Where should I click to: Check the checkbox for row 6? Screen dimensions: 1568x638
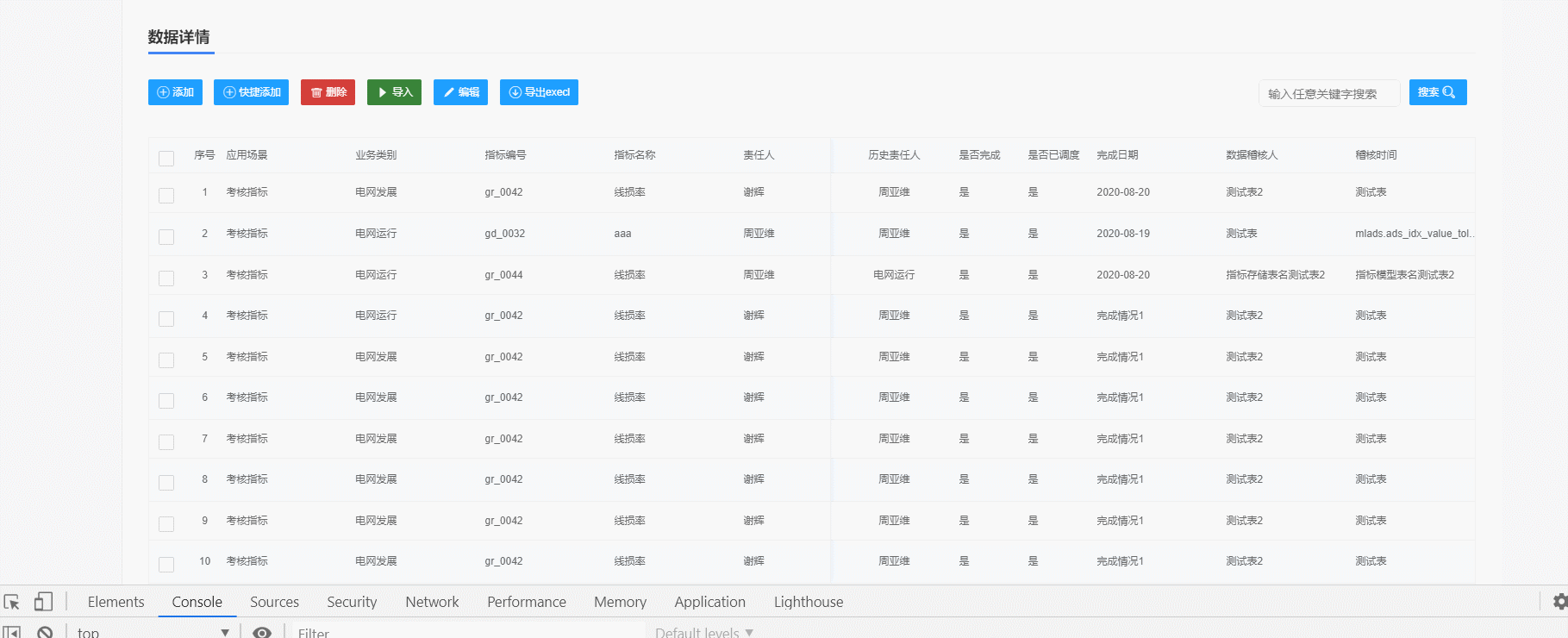pos(166,401)
